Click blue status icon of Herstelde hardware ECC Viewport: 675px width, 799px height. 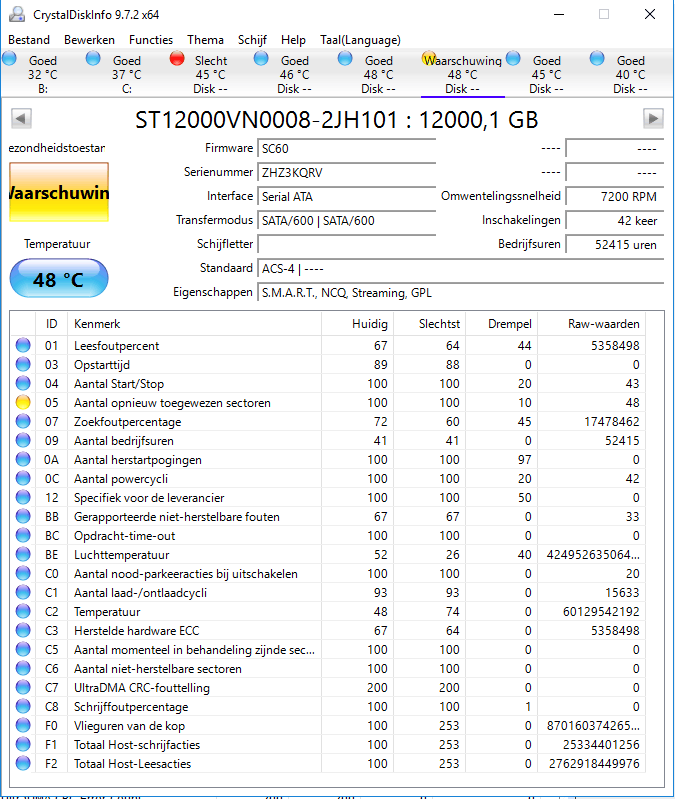(x=23, y=630)
